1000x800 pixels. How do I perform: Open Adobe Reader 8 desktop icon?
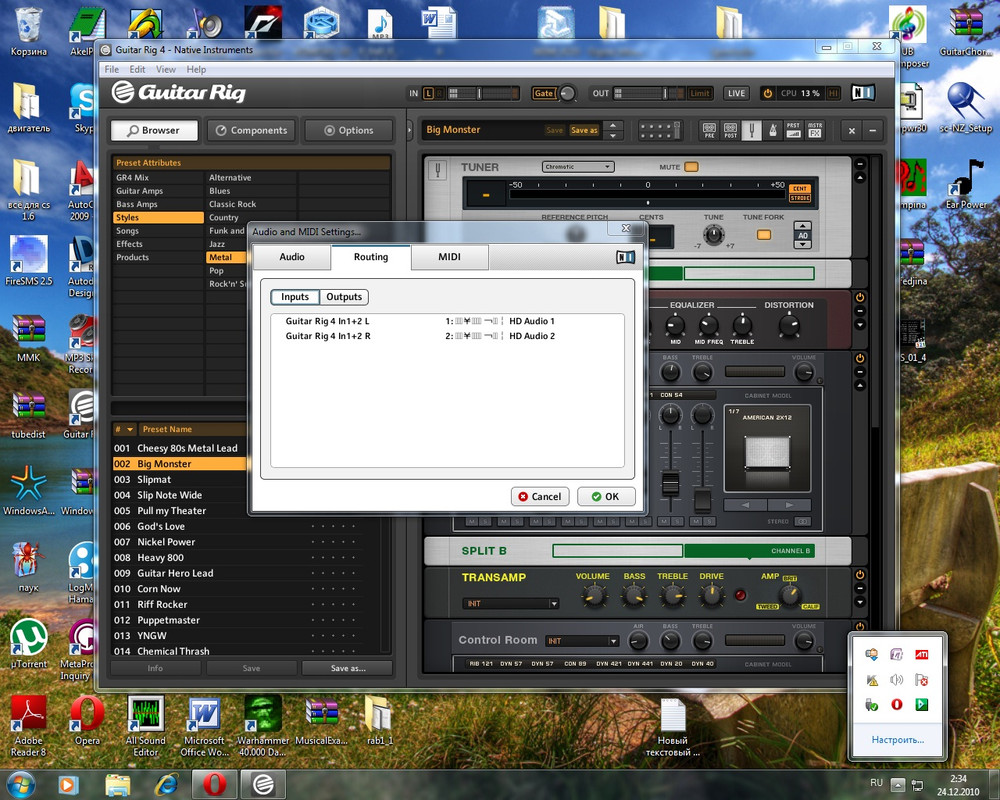[29, 726]
